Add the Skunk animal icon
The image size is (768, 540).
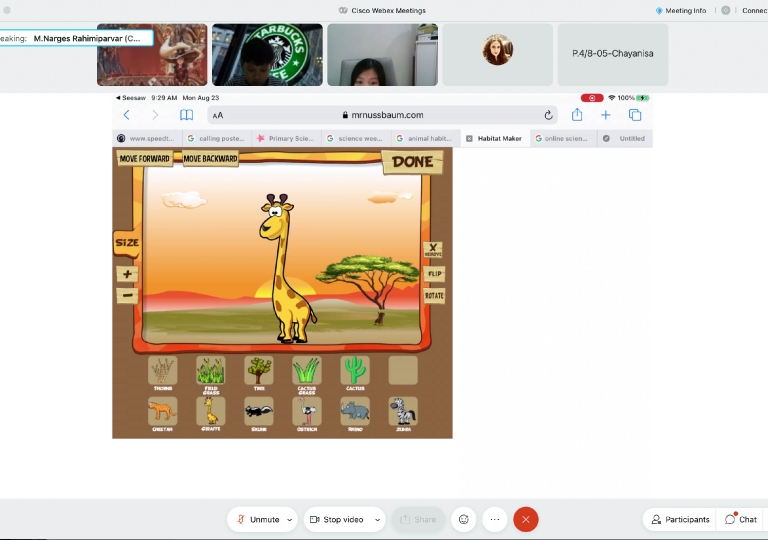click(x=259, y=411)
